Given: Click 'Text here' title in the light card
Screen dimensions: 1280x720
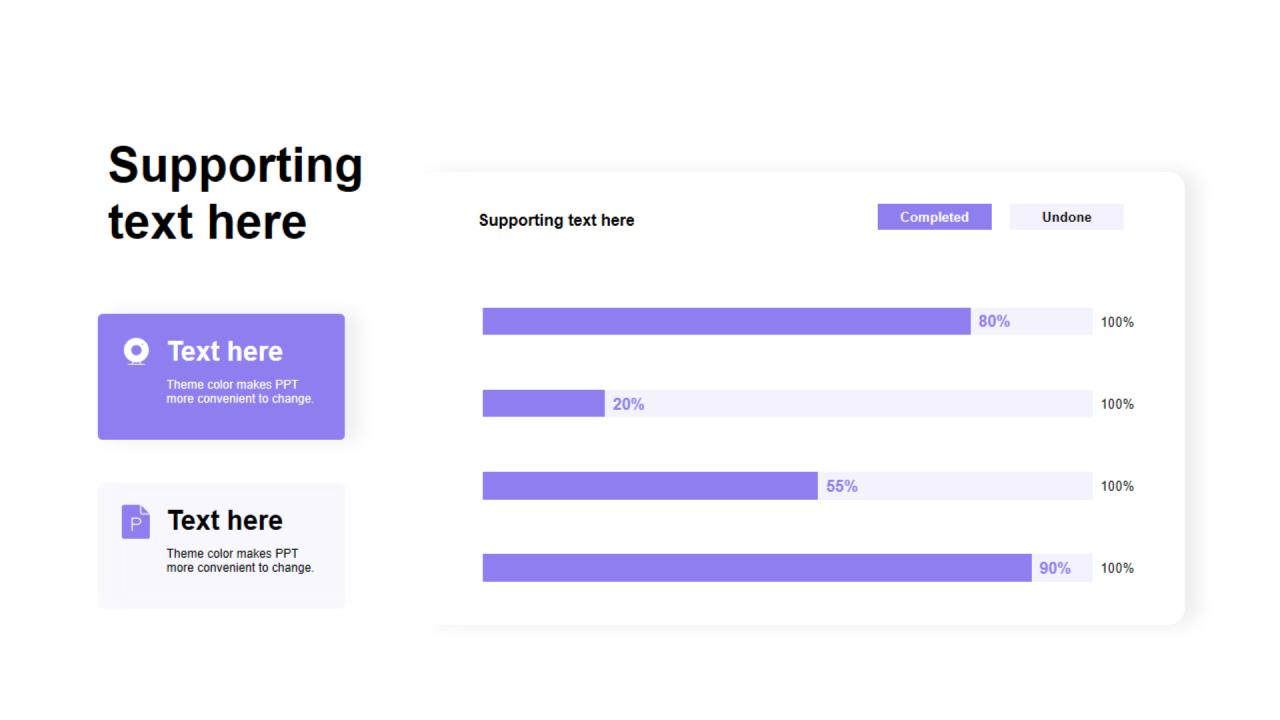Looking at the screenshot, I should [225, 520].
